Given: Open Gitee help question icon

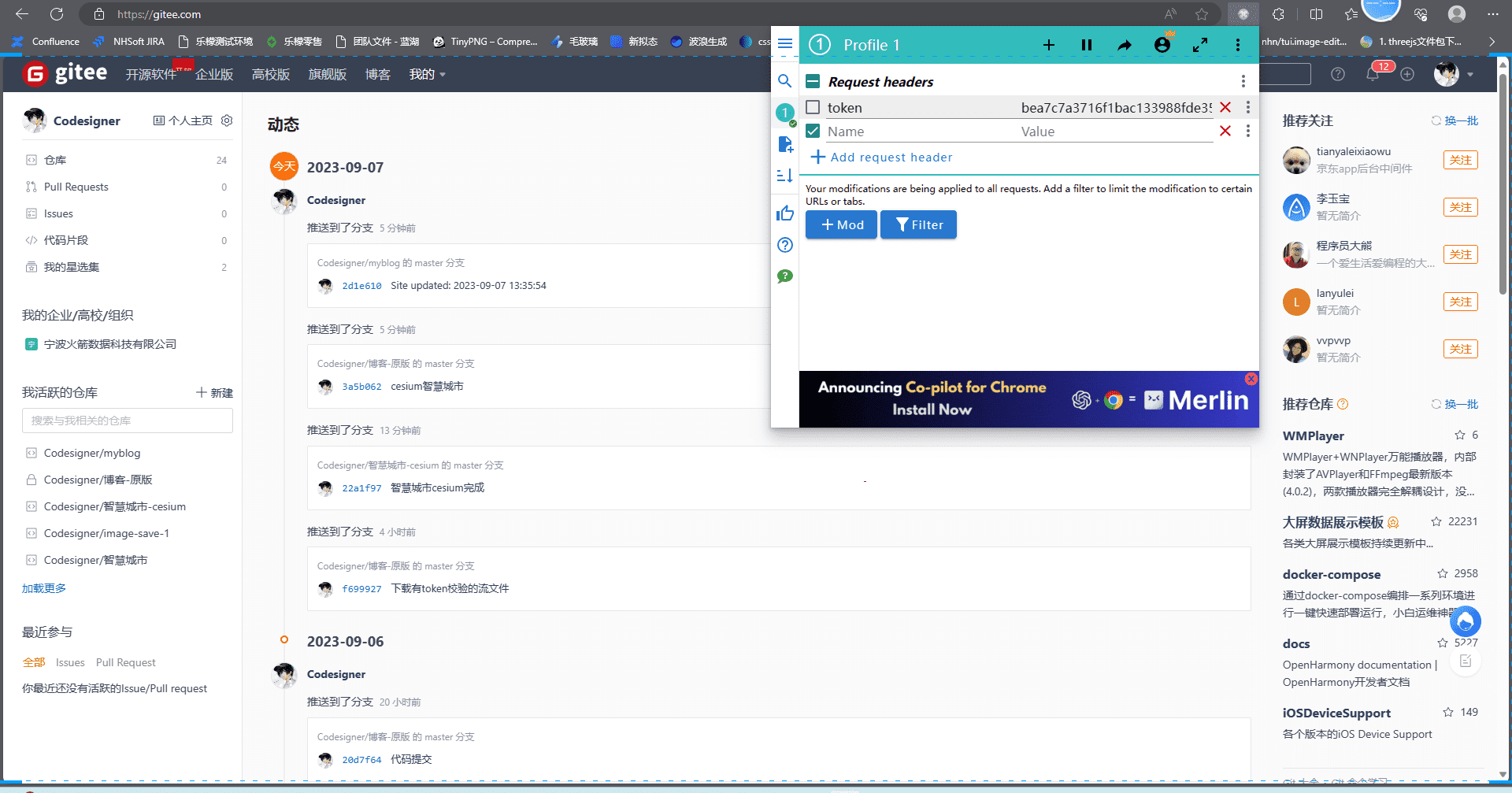Looking at the screenshot, I should pos(1338,74).
